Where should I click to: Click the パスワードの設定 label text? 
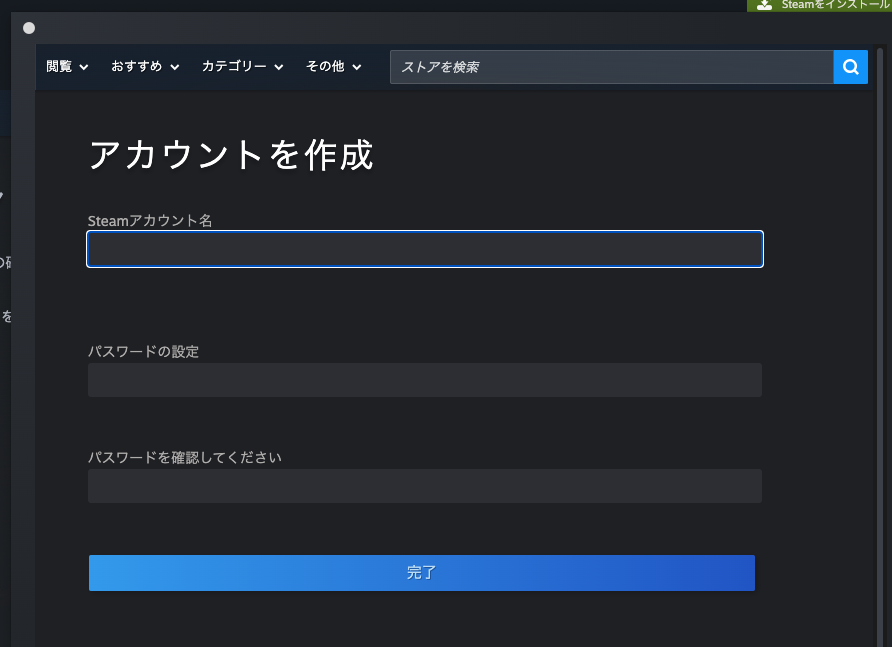[143, 352]
